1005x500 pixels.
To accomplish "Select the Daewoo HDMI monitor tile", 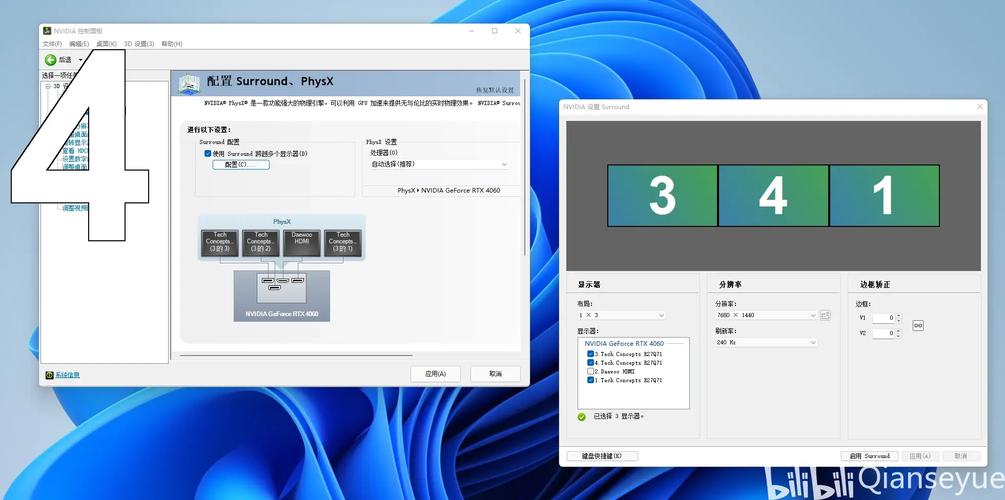I will click(x=302, y=244).
